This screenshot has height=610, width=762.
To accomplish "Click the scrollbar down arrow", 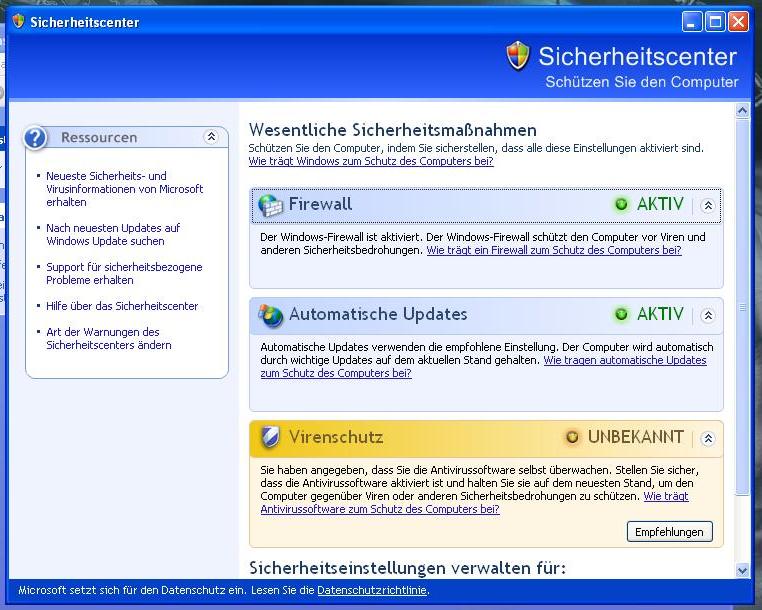I will click(x=742, y=570).
